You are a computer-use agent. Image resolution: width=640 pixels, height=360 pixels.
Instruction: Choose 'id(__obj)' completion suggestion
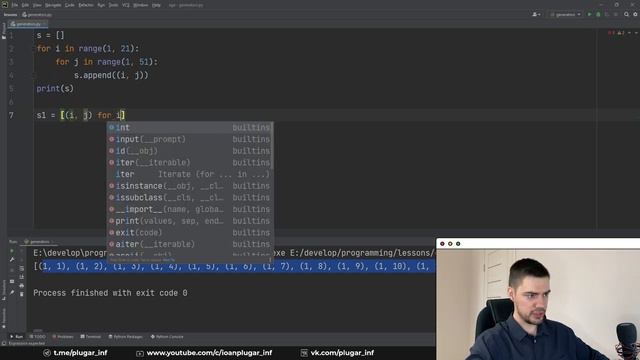click(x=190, y=151)
